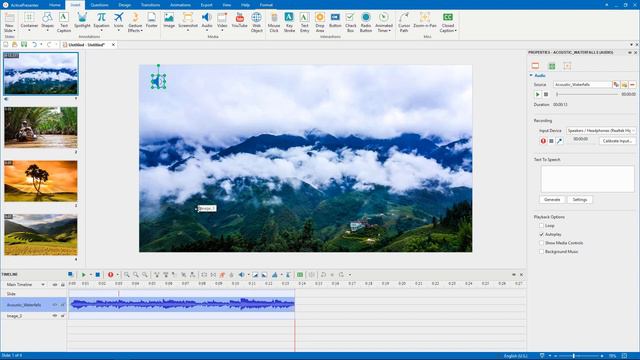The image size is (640, 360).
Task: Open the Export ribbon tab
Action: (x=207, y=5)
